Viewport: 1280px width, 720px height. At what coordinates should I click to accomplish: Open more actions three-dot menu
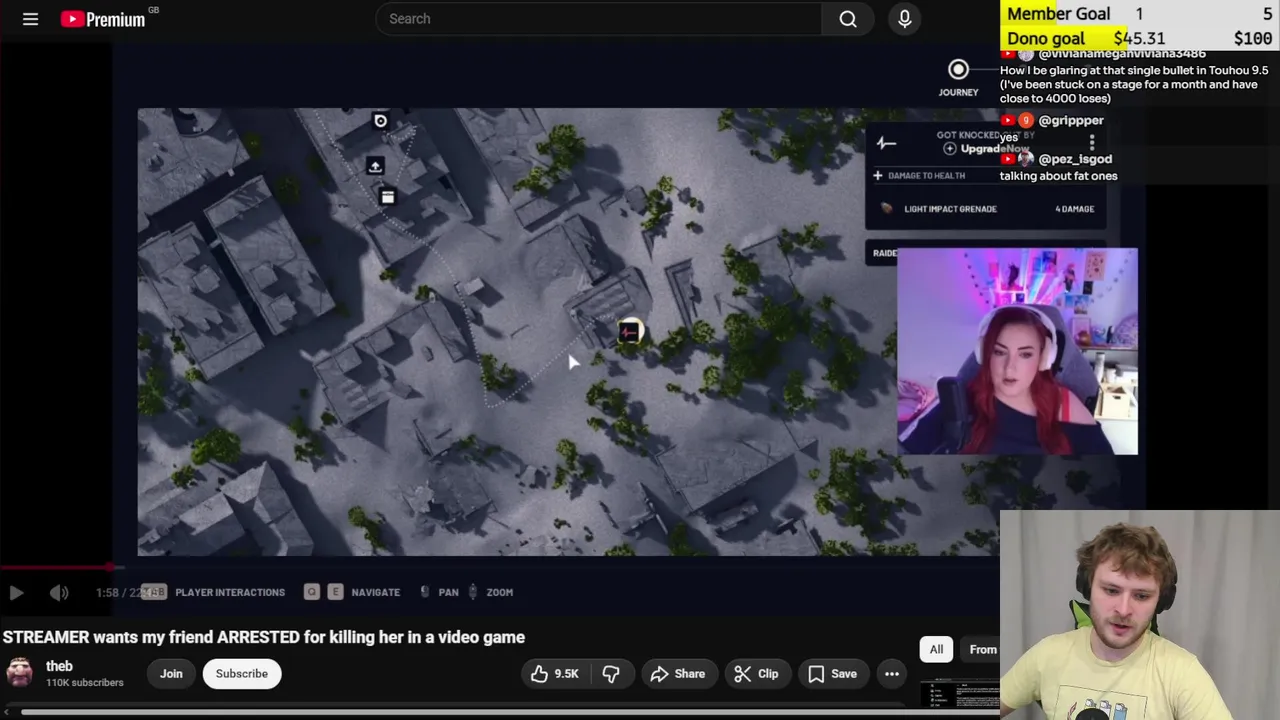pyautogui.click(x=892, y=674)
